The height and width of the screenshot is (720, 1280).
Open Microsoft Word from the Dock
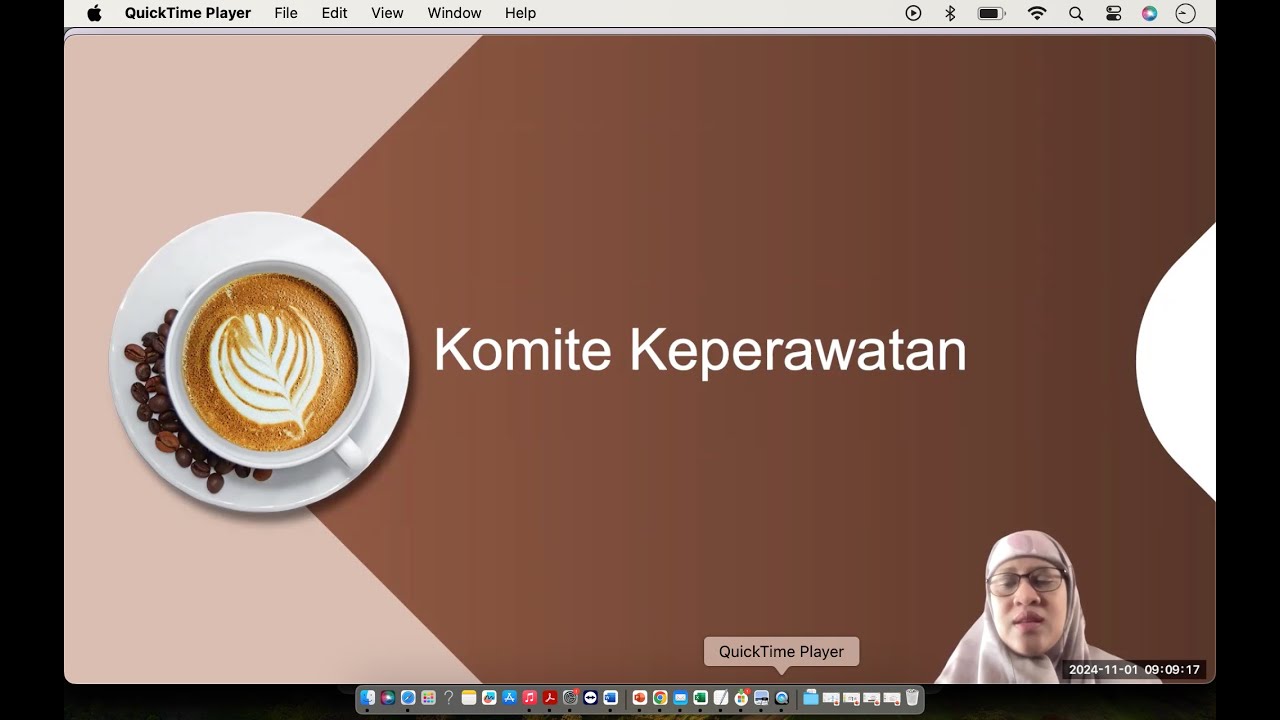click(610, 698)
